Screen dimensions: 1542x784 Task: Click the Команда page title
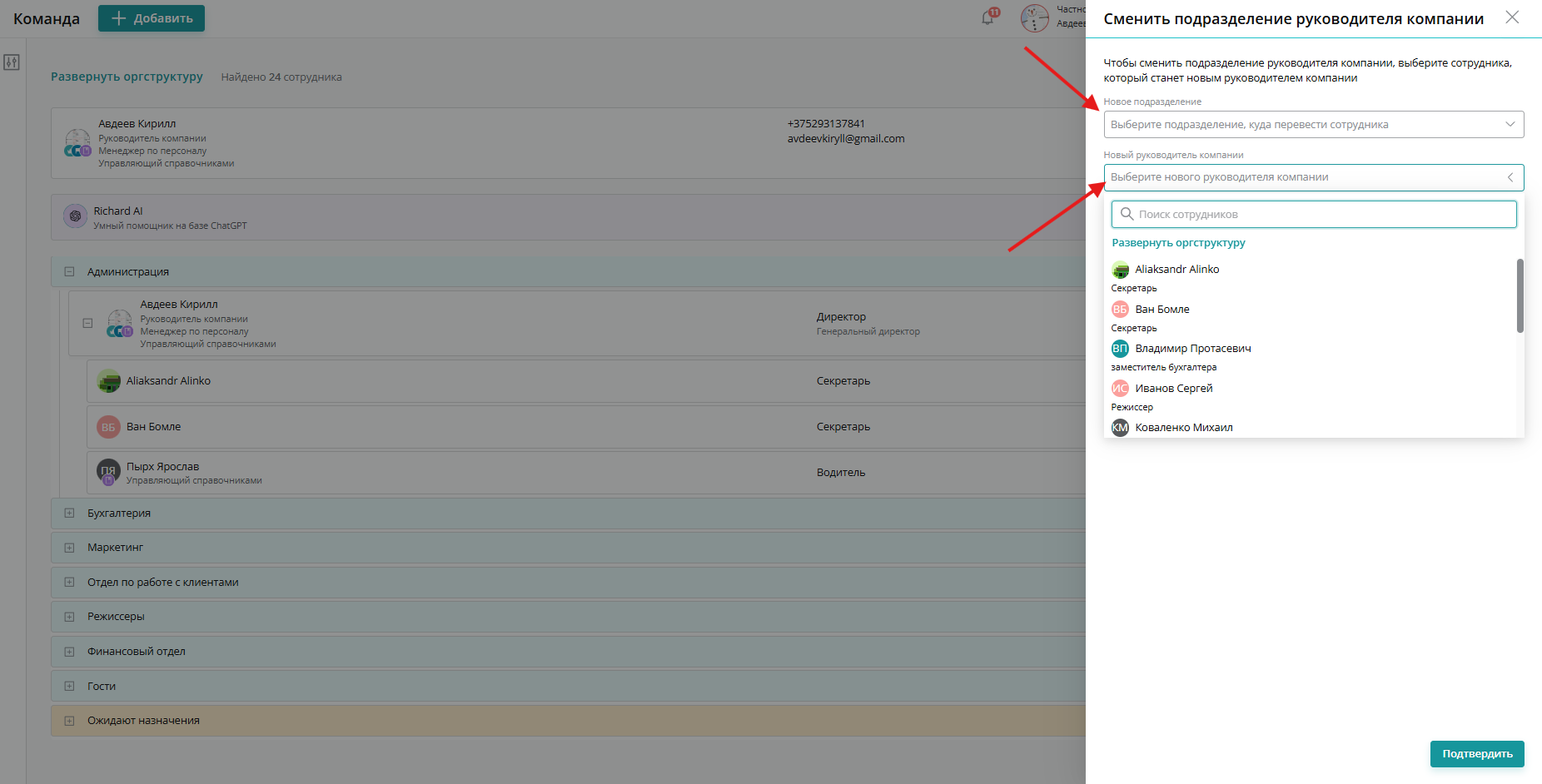[47, 19]
